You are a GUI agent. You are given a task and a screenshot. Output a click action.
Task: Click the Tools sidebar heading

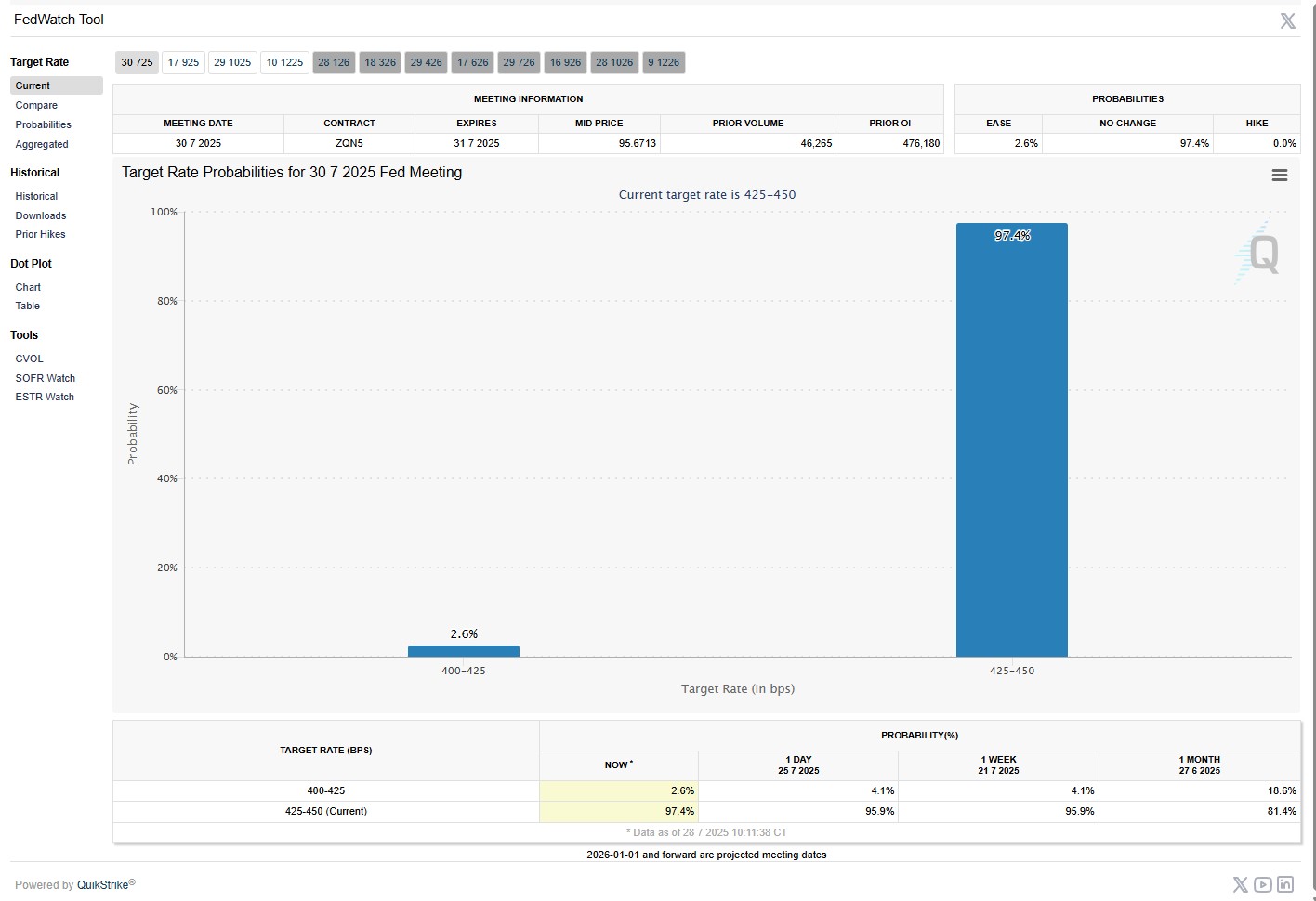pos(24,335)
